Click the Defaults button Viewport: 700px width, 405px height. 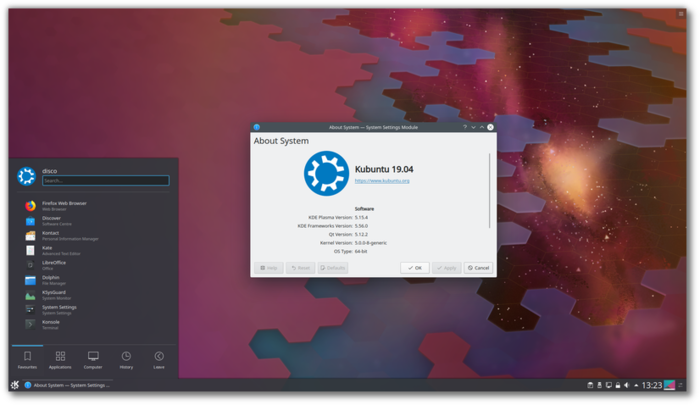tap(333, 268)
